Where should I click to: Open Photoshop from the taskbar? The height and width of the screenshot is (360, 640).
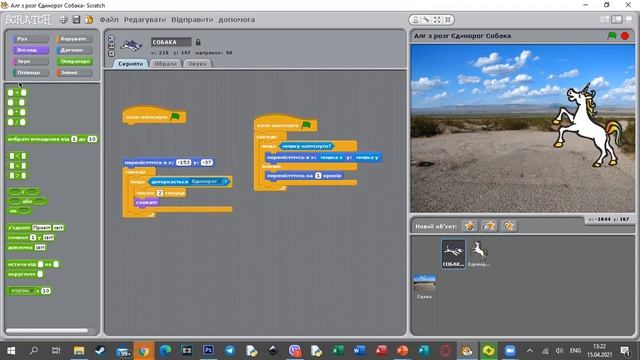point(208,351)
